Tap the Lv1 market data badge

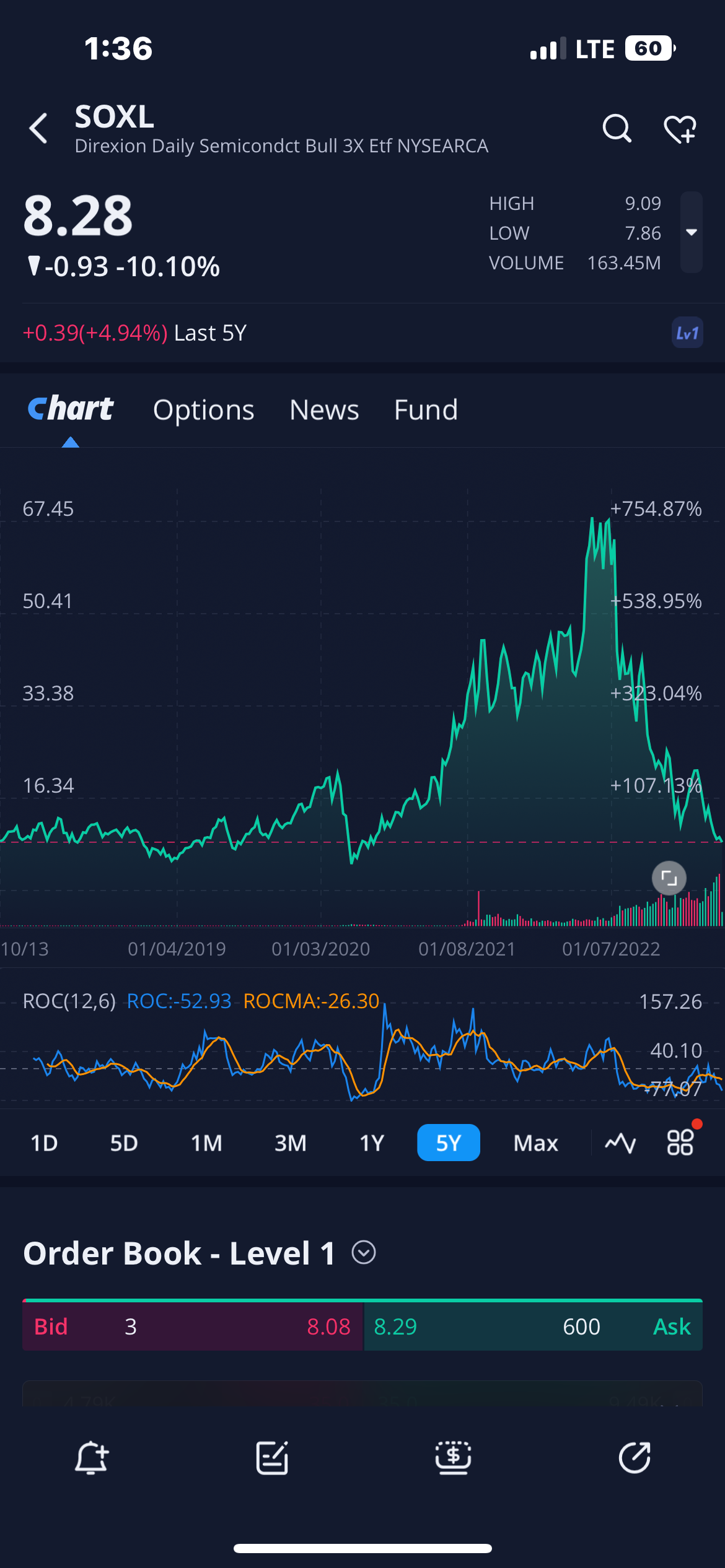[687, 333]
